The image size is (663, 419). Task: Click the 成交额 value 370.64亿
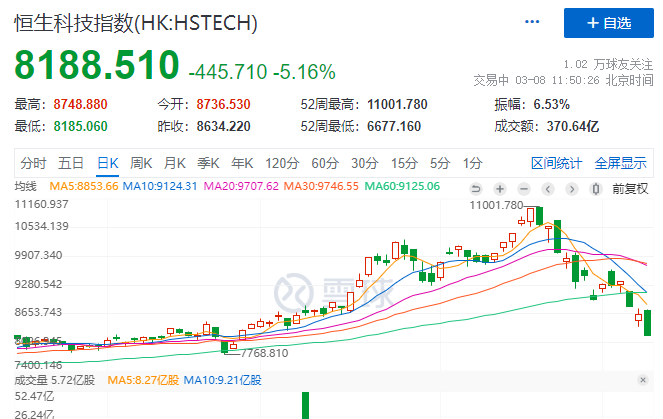(x=573, y=126)
